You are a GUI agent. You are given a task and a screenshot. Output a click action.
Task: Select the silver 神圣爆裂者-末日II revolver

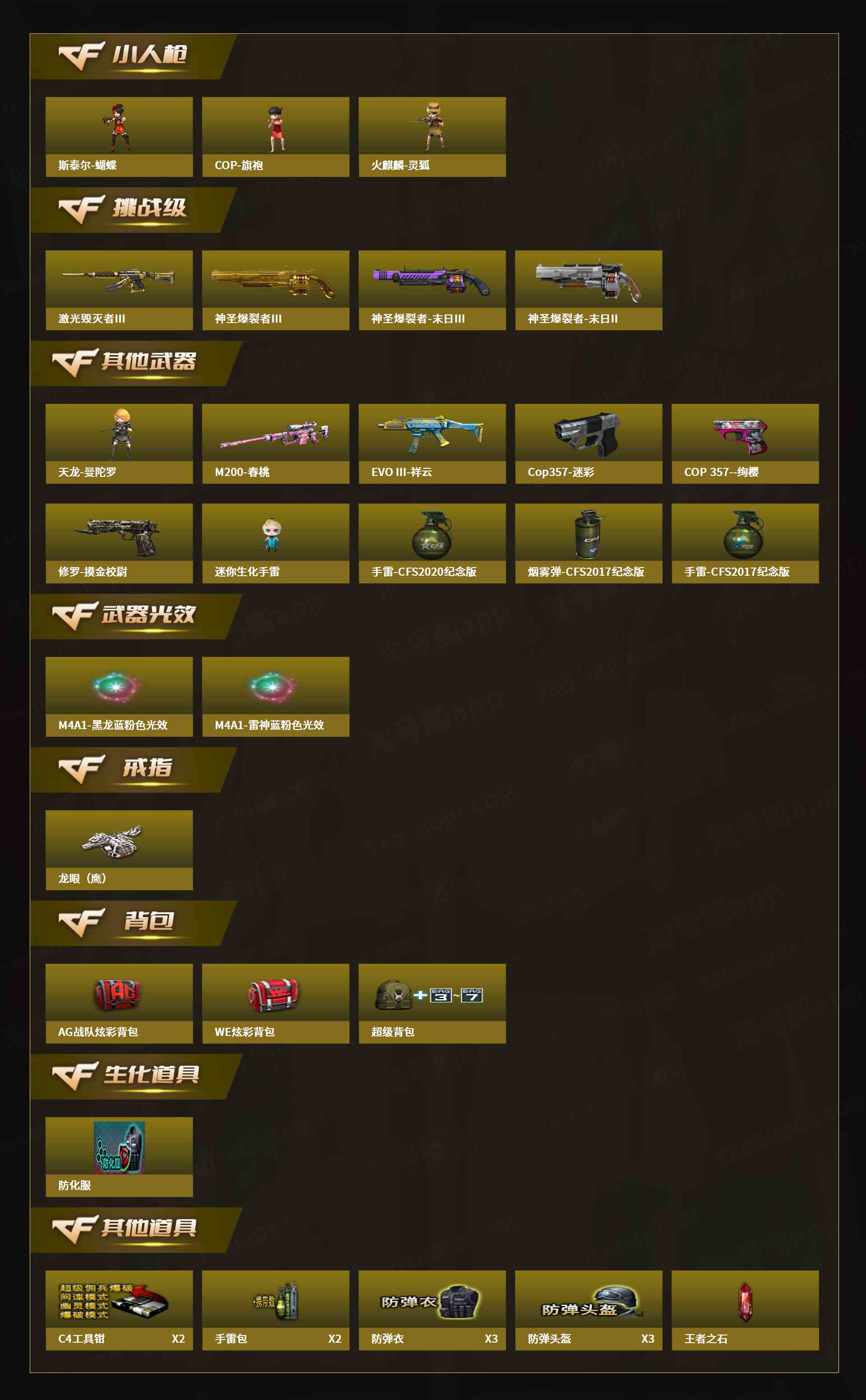pos(589,291)
